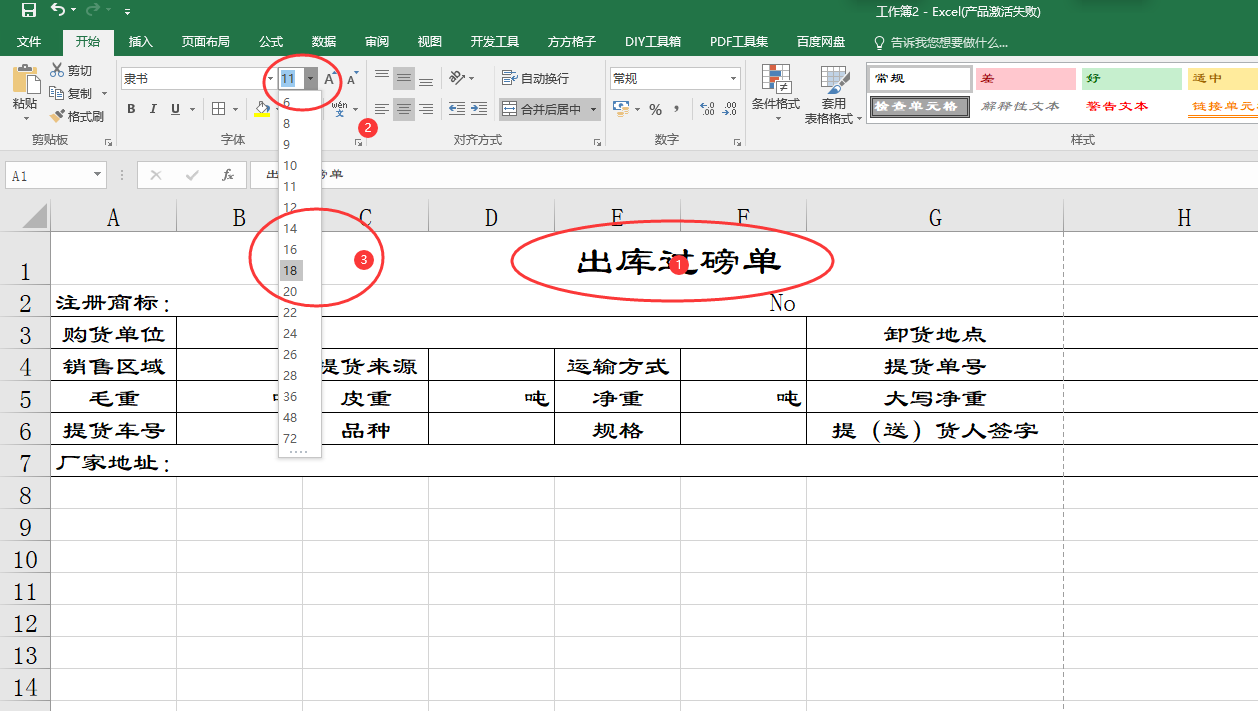Screen dimensions: 1258x711
Task: Click the Decrease Font Size icon
Action: (352, 78)
